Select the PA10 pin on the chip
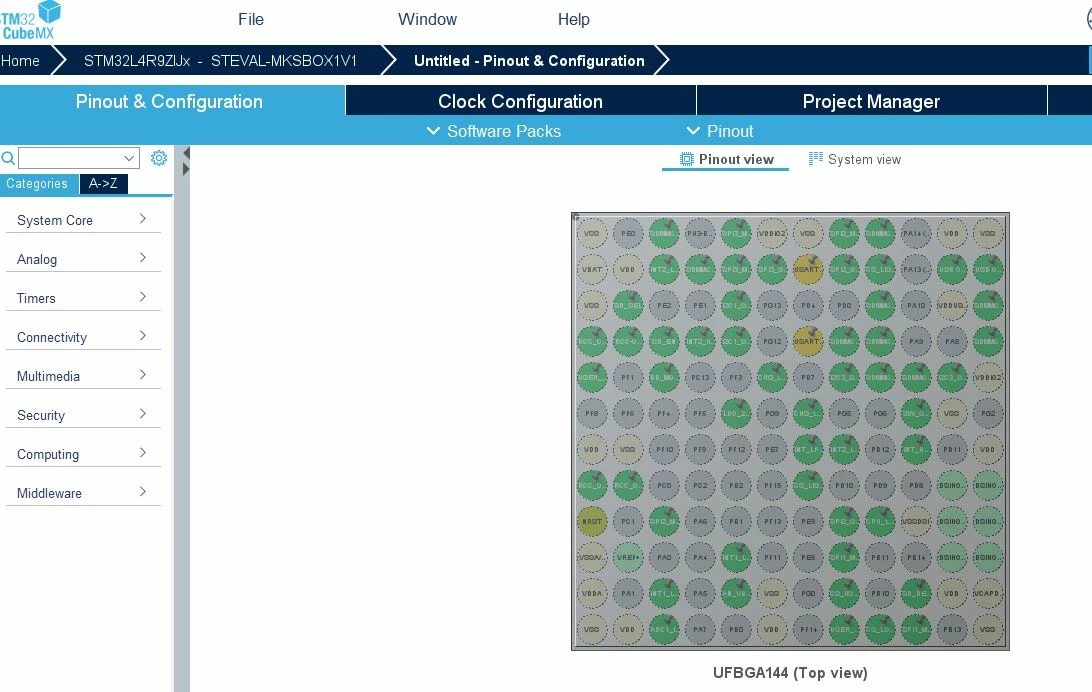1092x692 pixels. 916,305
